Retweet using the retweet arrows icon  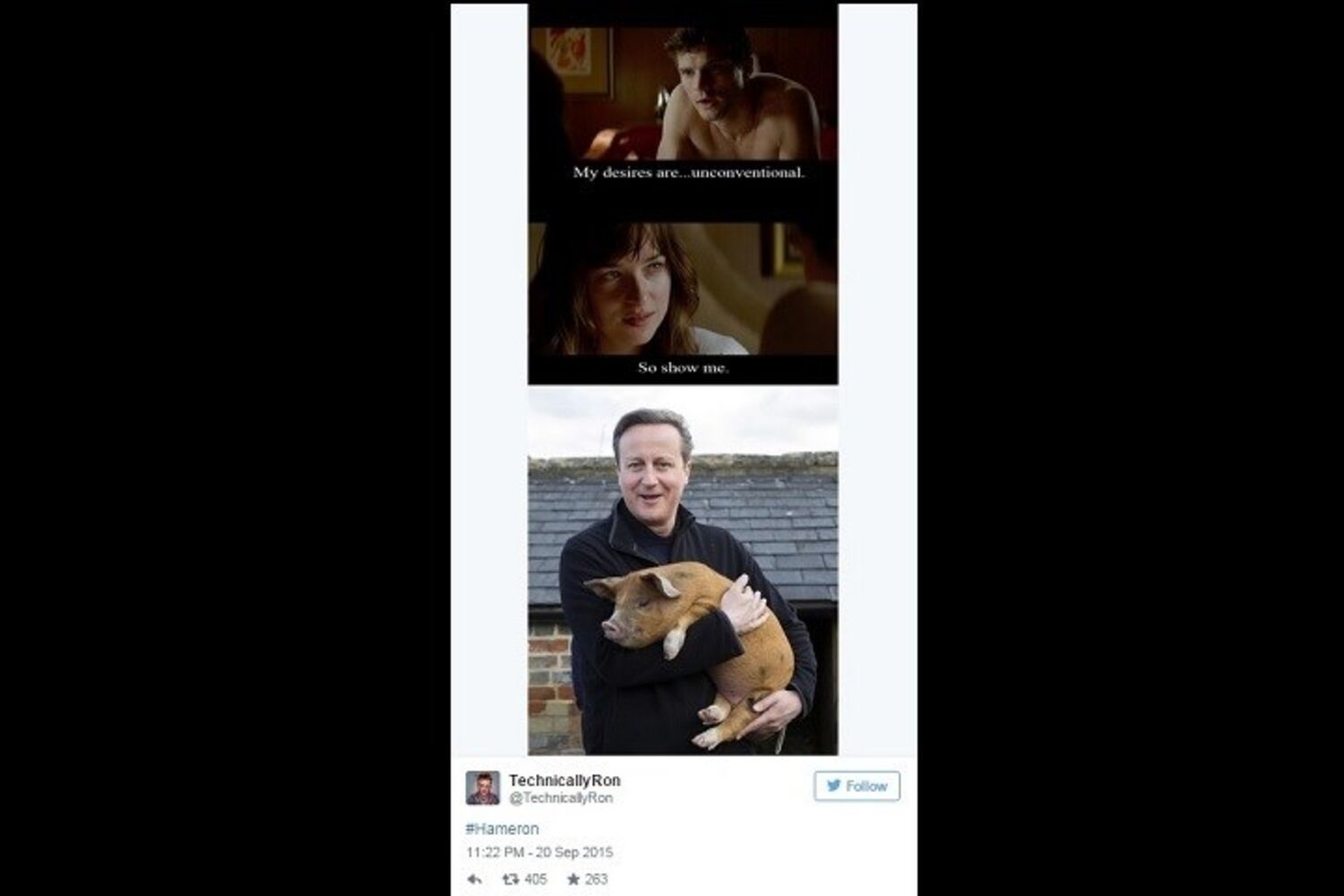512,880
